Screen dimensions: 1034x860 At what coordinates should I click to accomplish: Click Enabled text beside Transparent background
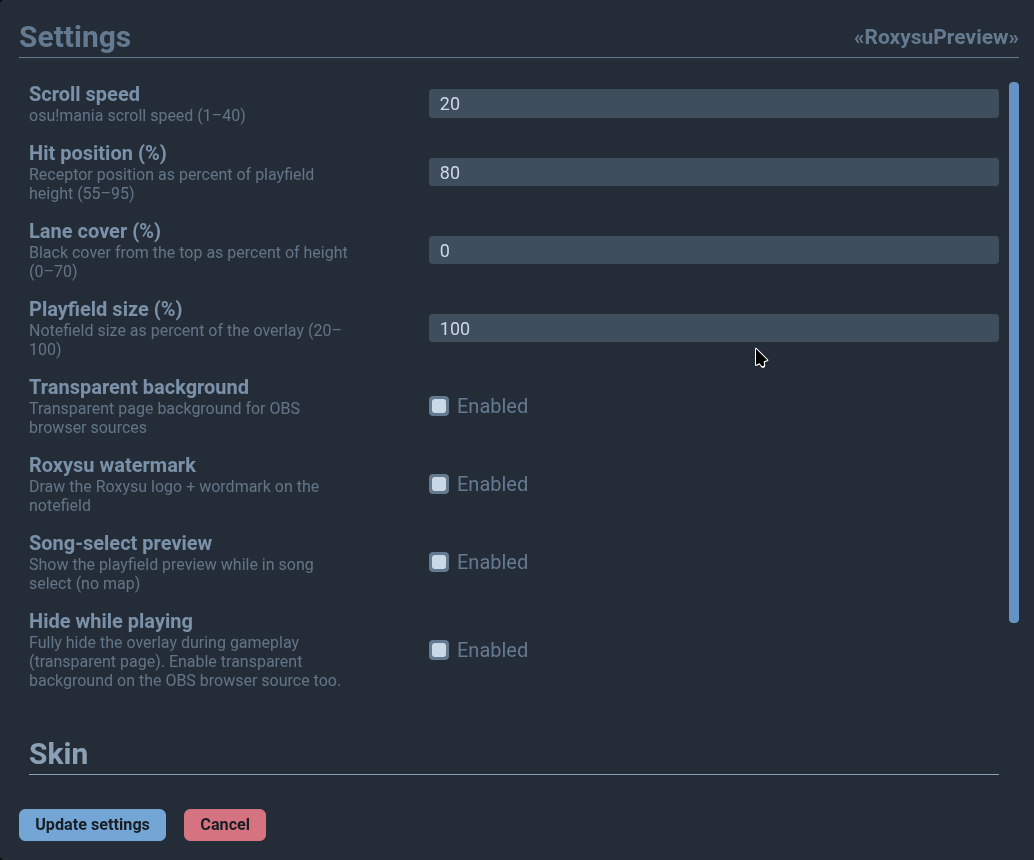click(x=493, y=406)
